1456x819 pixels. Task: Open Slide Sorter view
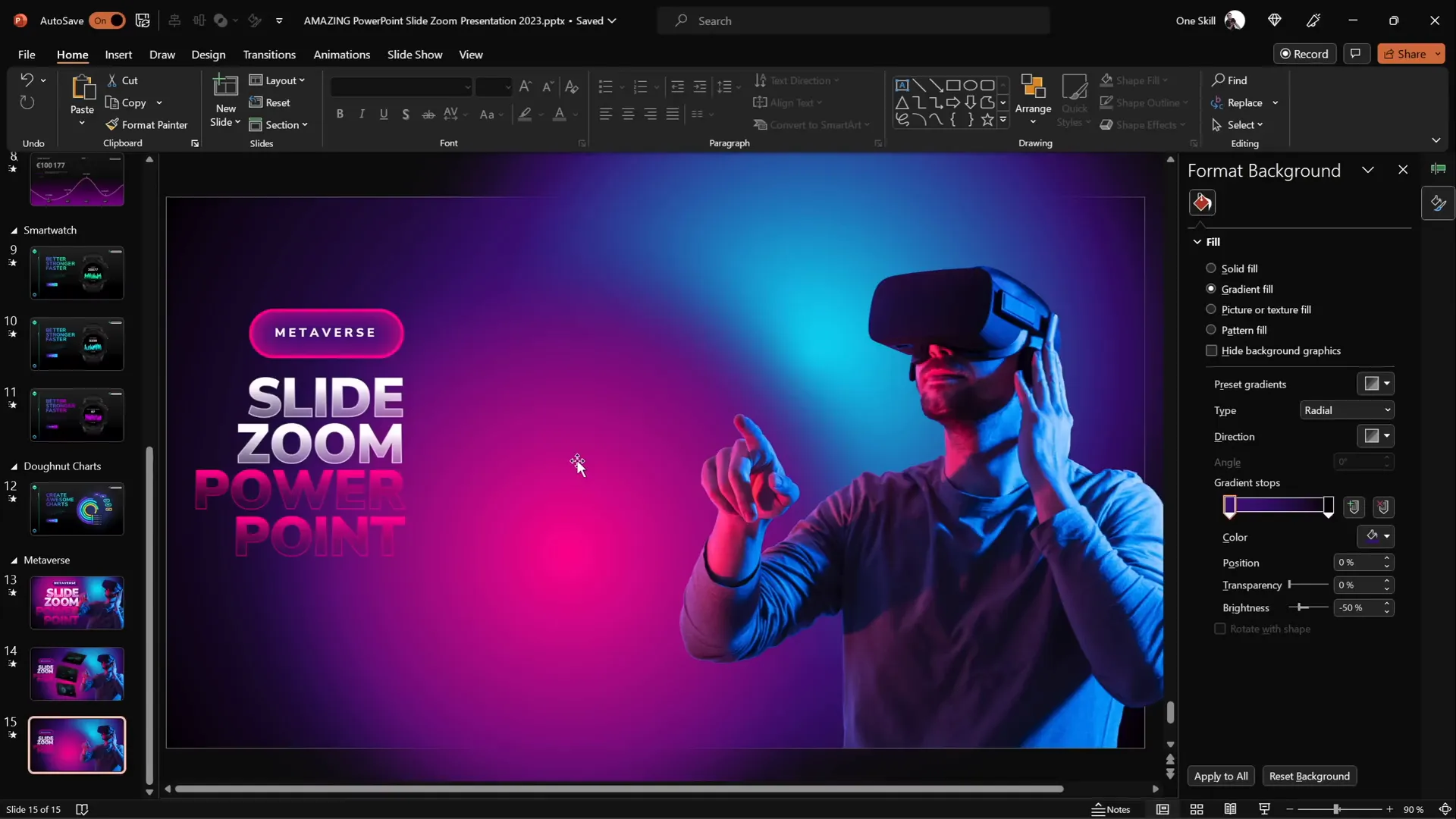(1197, 809)
